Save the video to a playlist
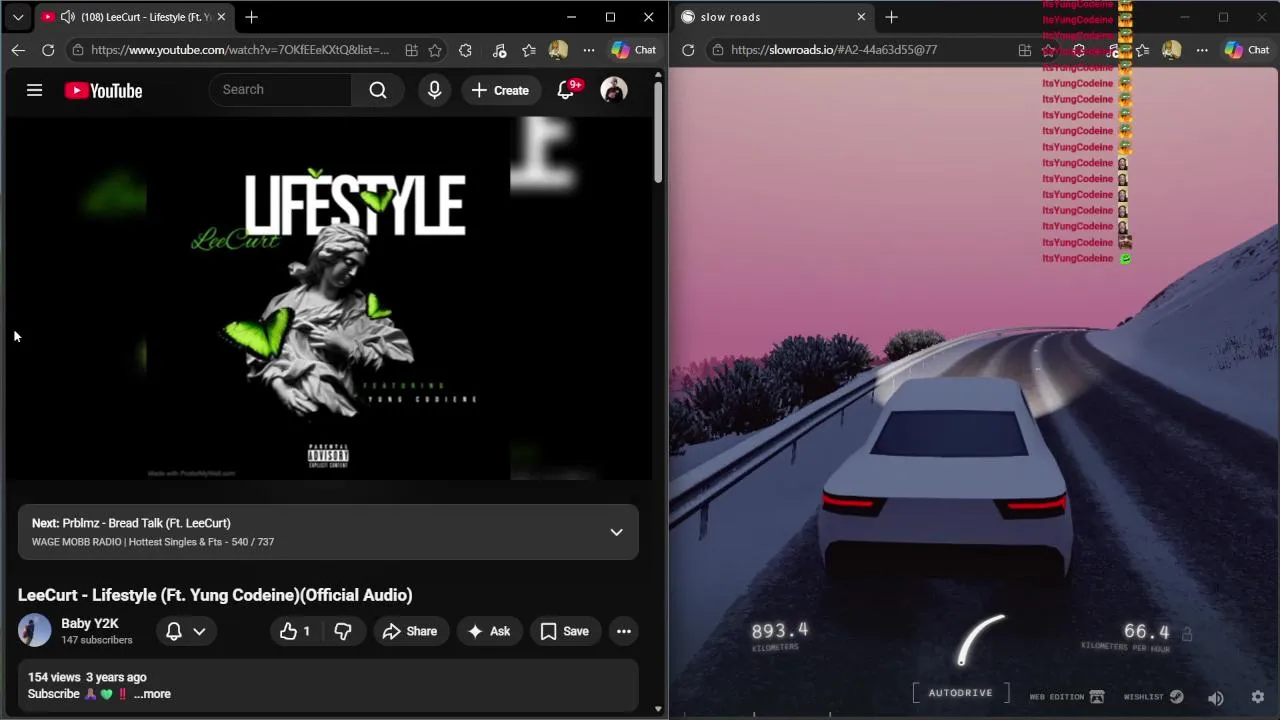 [x=565, y=631]
